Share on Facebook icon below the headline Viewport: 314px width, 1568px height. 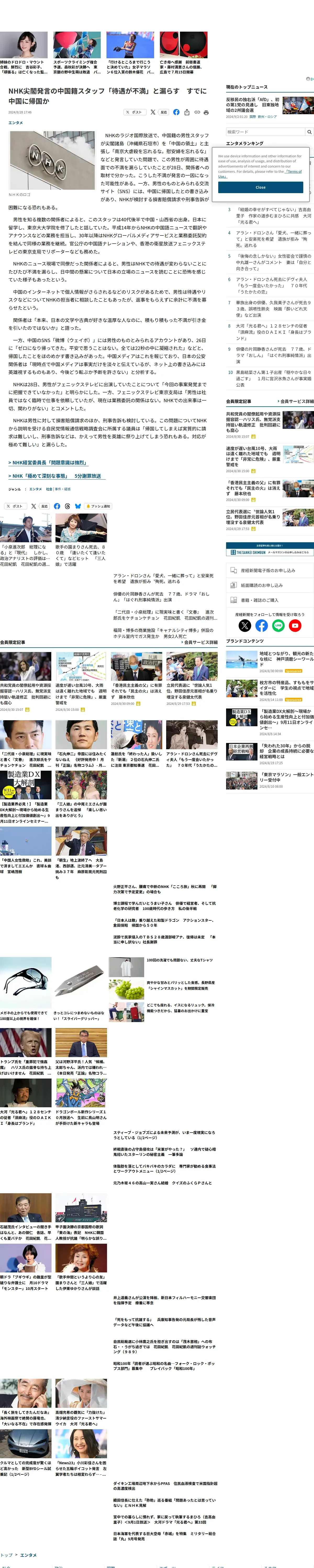(176, 112)
